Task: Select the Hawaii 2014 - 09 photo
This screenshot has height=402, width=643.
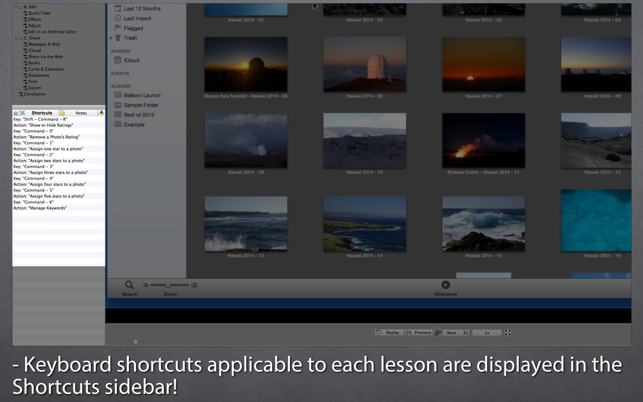Action: coord(246,141)
